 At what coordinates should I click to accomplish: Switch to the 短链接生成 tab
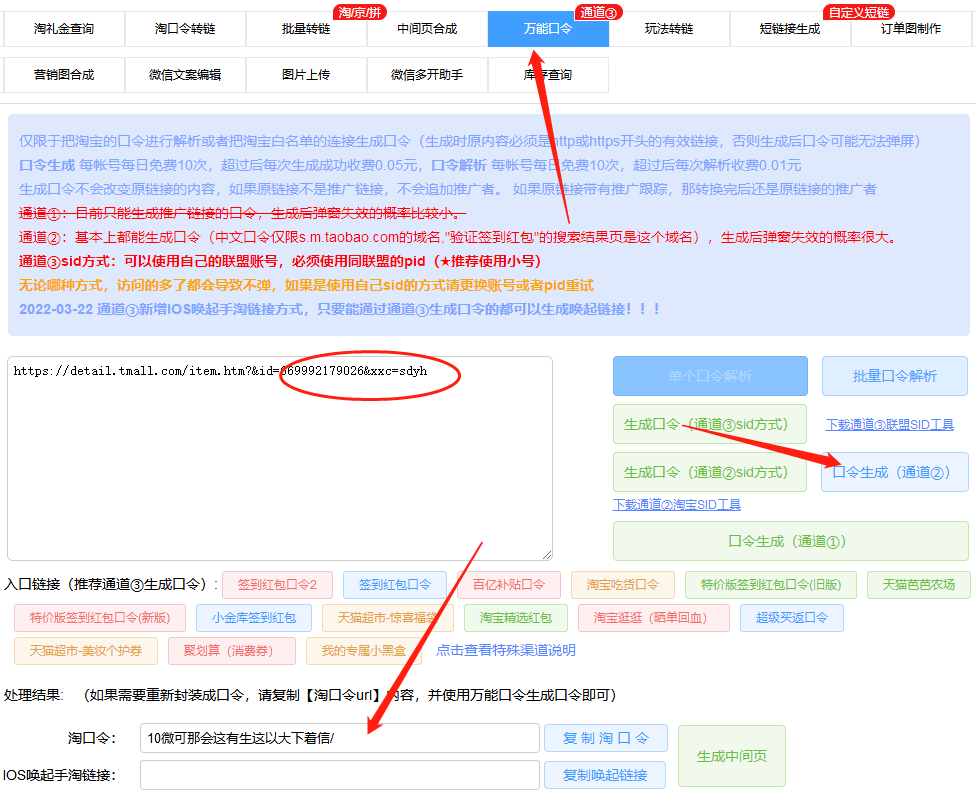790,29
